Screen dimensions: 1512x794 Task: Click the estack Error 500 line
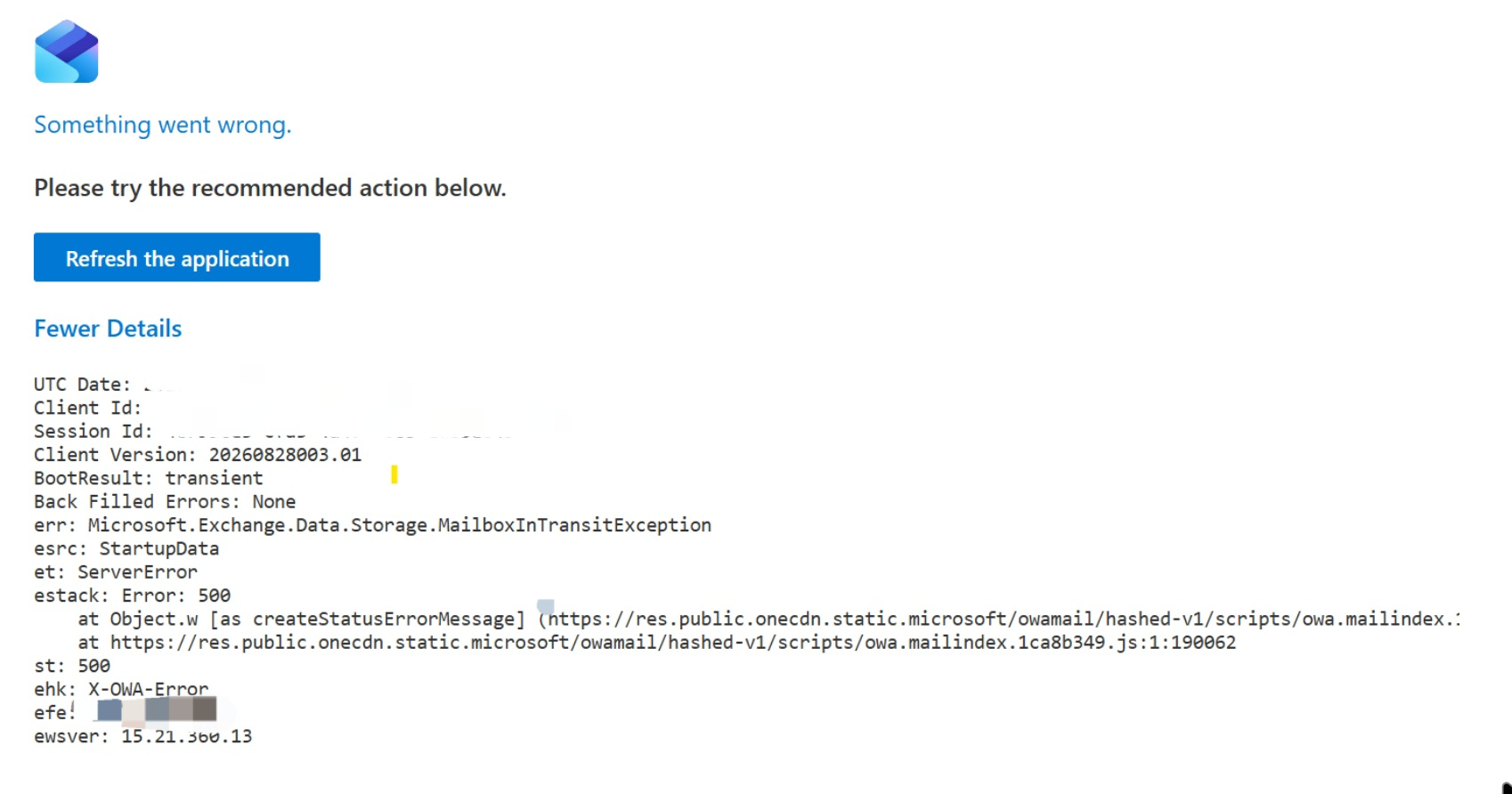pos(132,595)
